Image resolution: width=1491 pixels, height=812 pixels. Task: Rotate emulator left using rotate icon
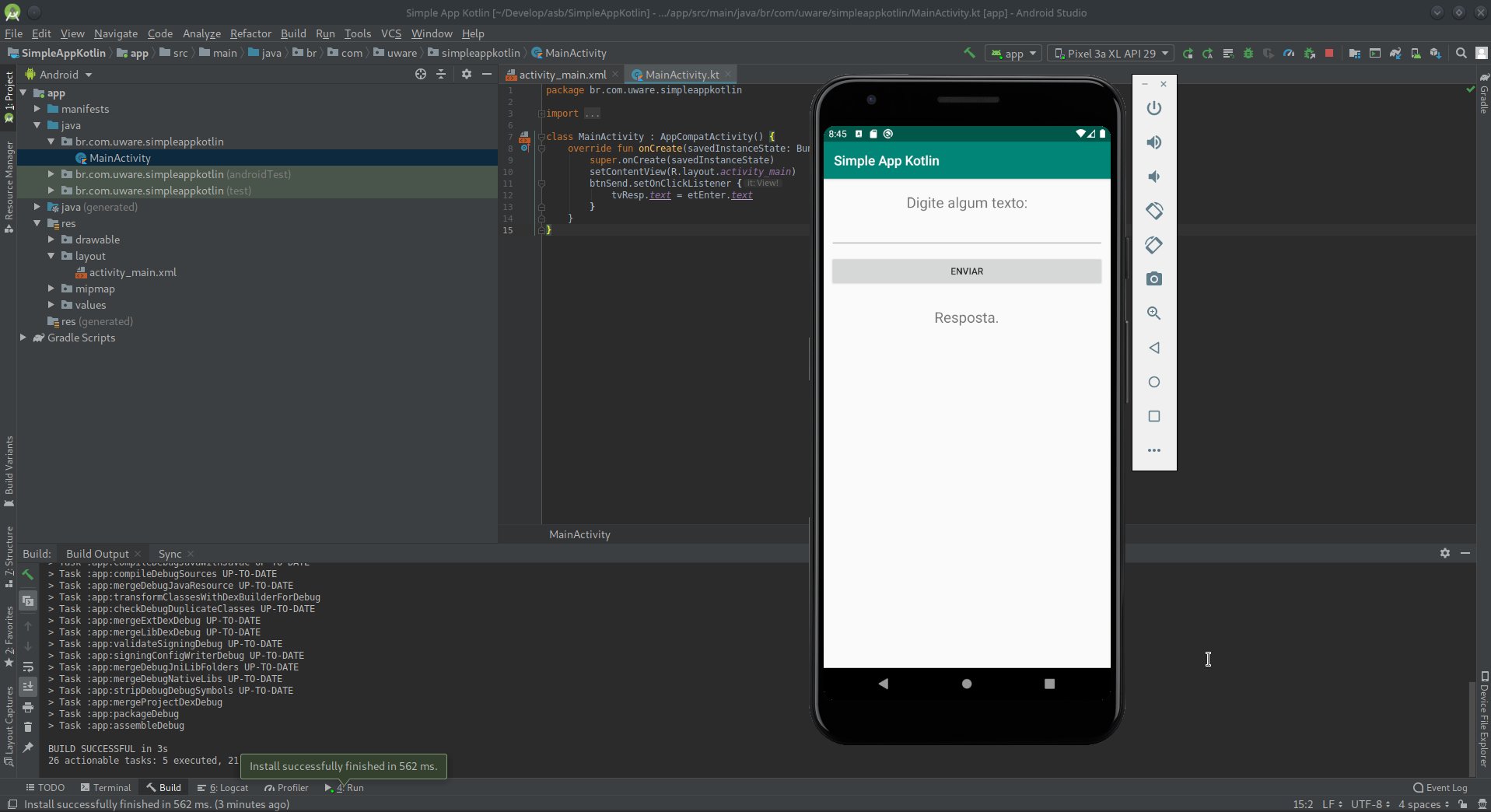[1154, 211]
